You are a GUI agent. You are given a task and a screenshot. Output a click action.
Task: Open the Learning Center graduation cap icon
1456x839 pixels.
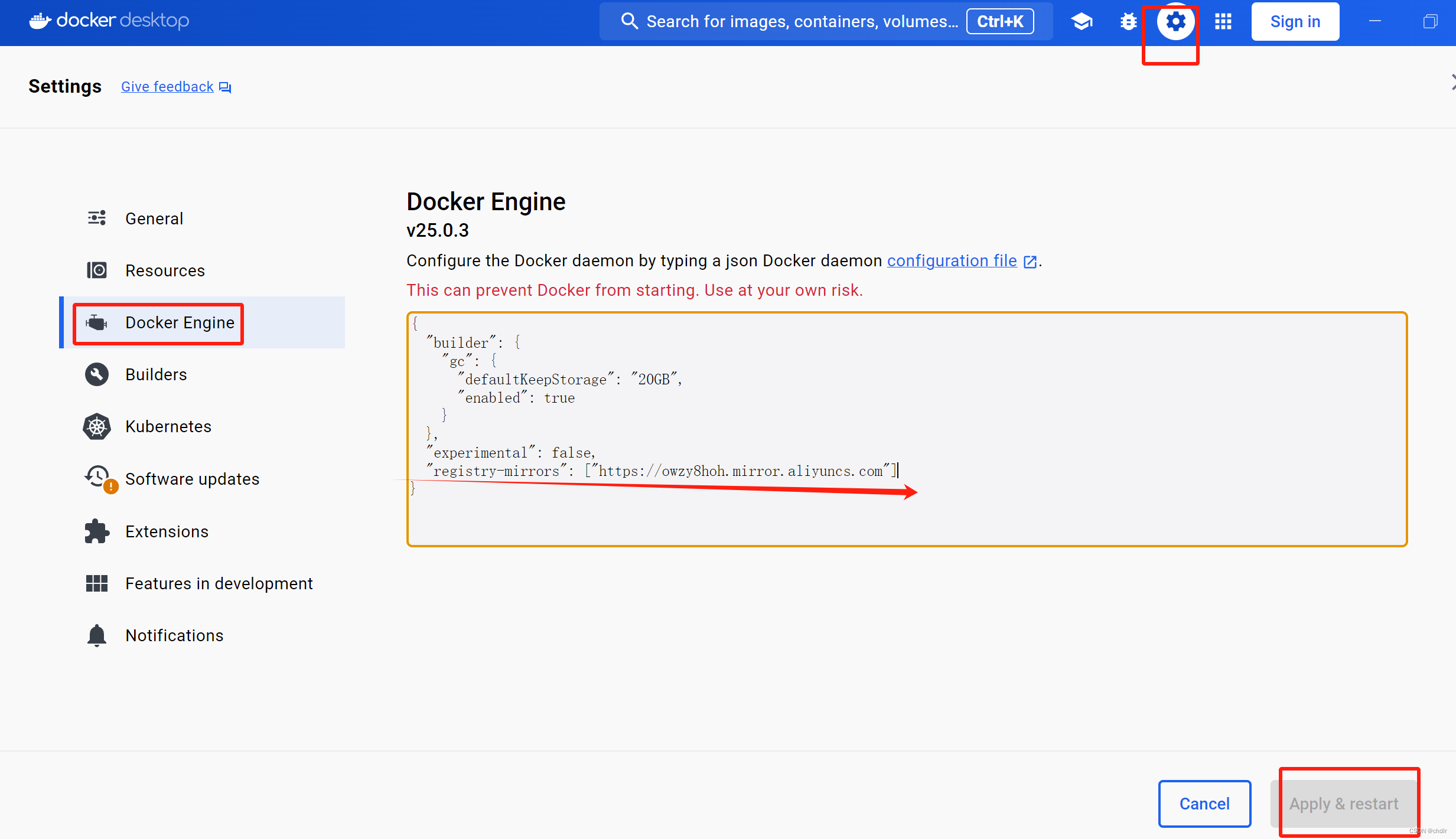[x=1081, y=22]
